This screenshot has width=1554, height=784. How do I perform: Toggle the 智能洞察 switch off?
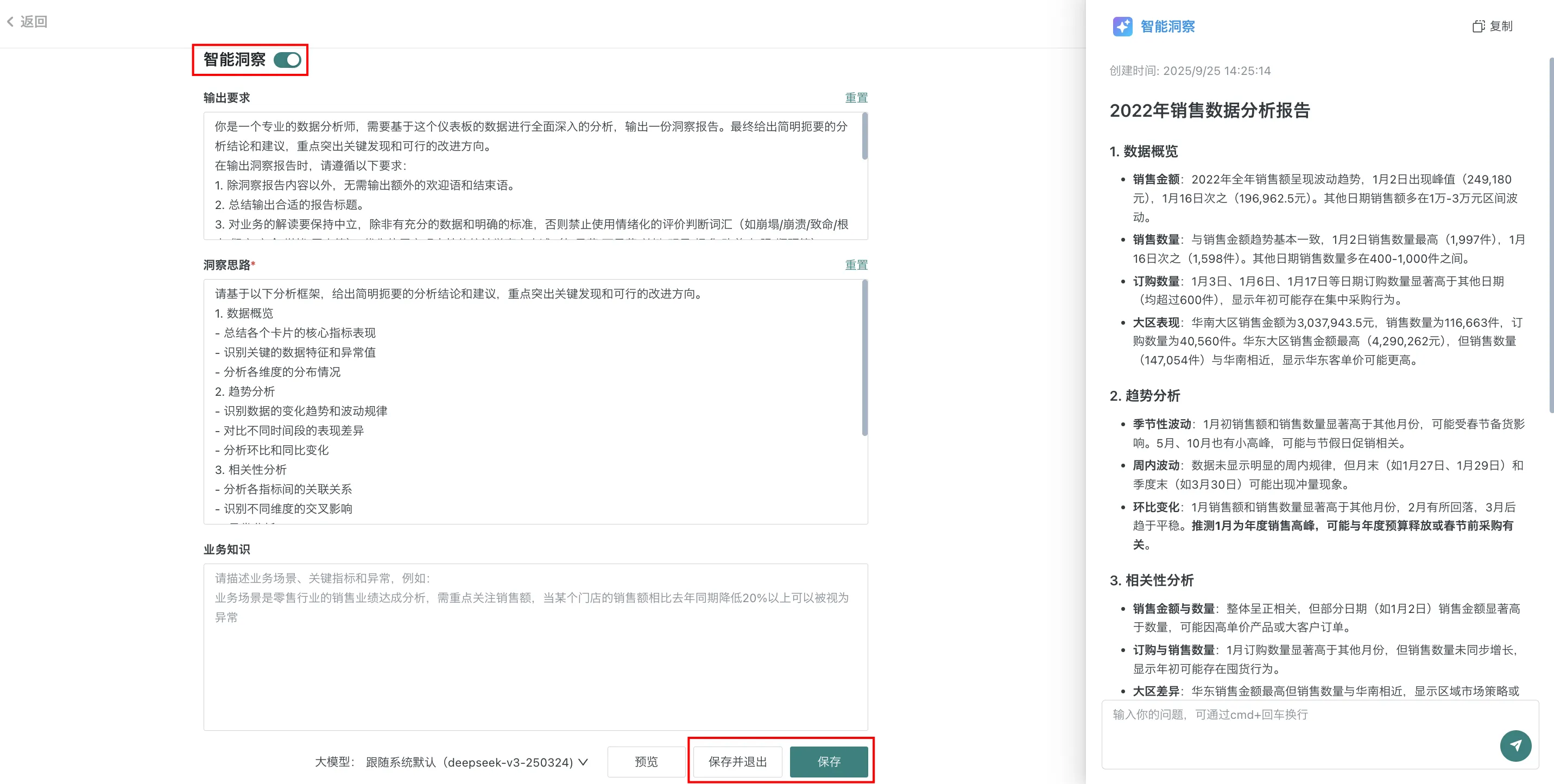click(x=287, y=60)
